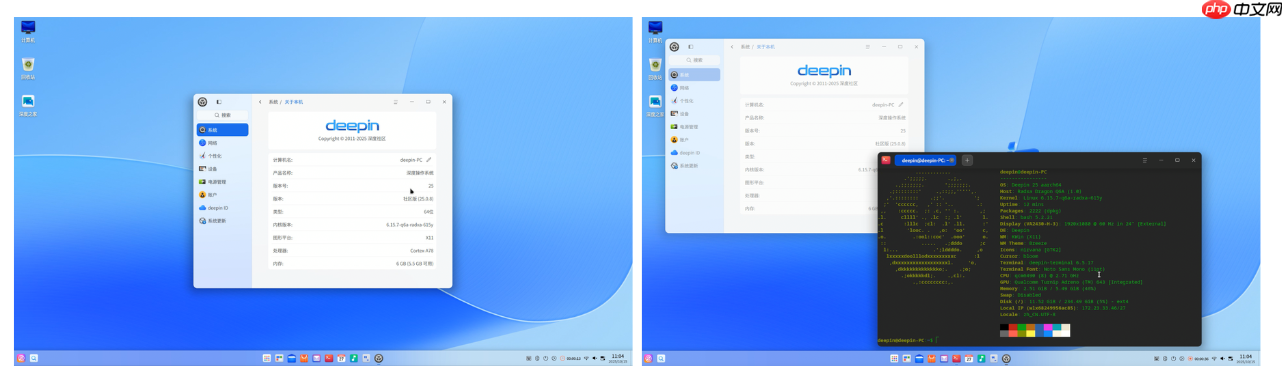Edit computer name pencil icon in right window

point(901,104)
